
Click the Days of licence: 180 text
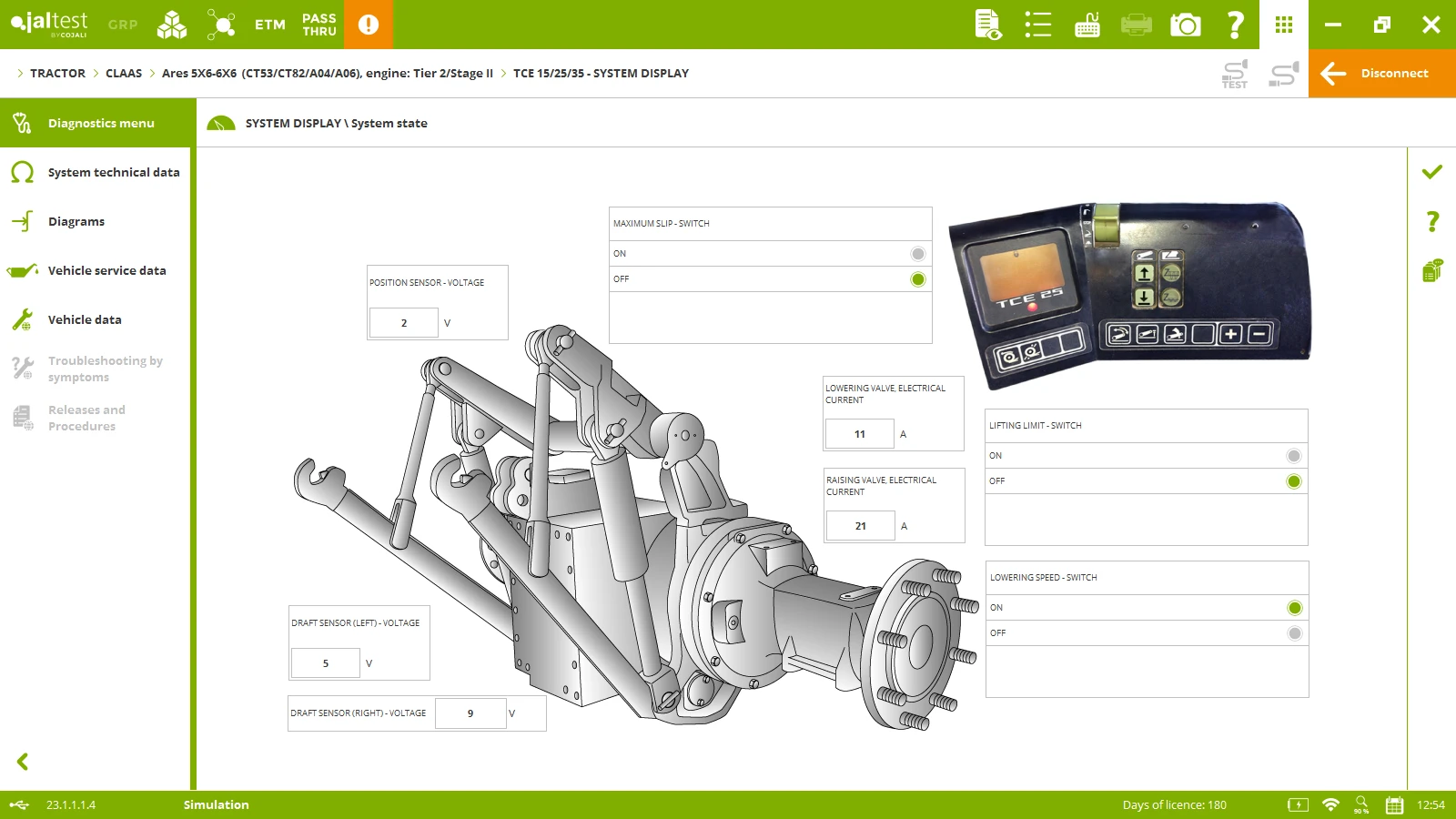tap(1175, 804)
